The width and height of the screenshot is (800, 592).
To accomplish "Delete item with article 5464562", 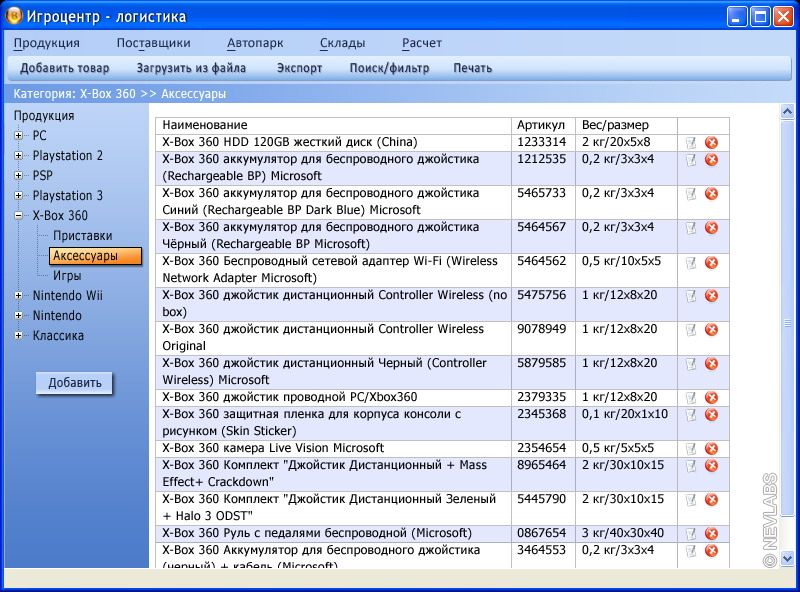I will [711, 262].
